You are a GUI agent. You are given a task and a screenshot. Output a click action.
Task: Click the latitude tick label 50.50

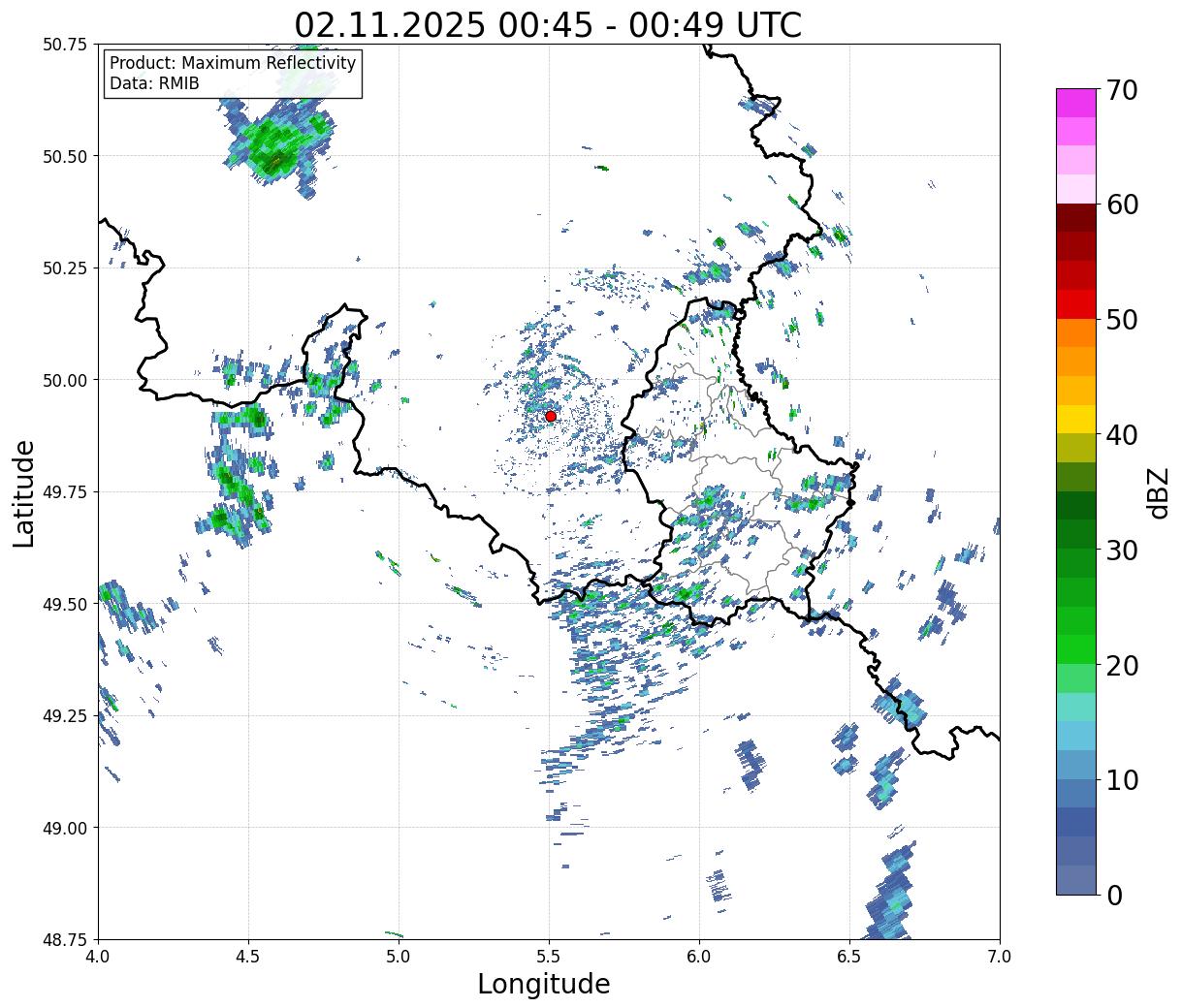(x=65, y=156)
